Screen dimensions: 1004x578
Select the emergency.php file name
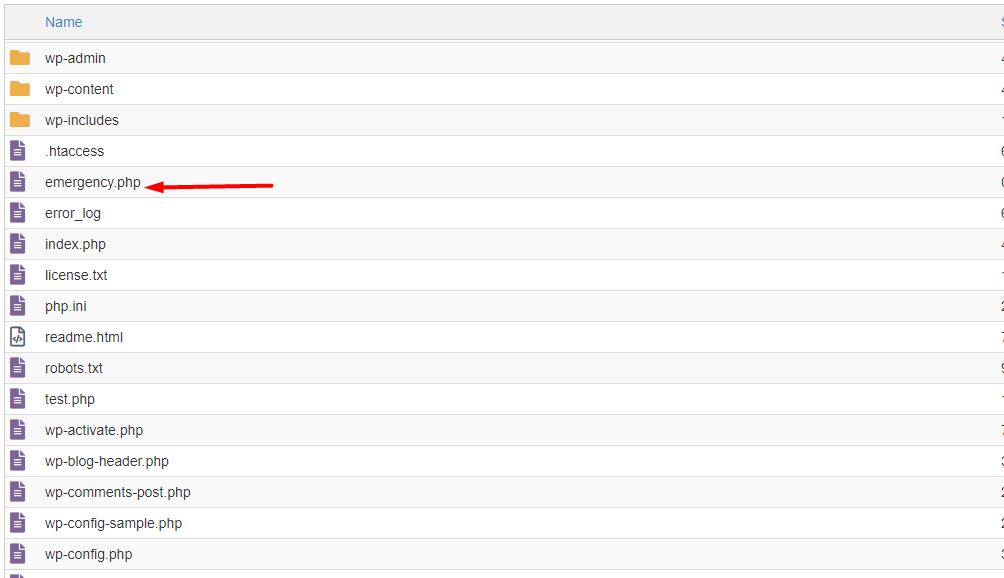93,182
